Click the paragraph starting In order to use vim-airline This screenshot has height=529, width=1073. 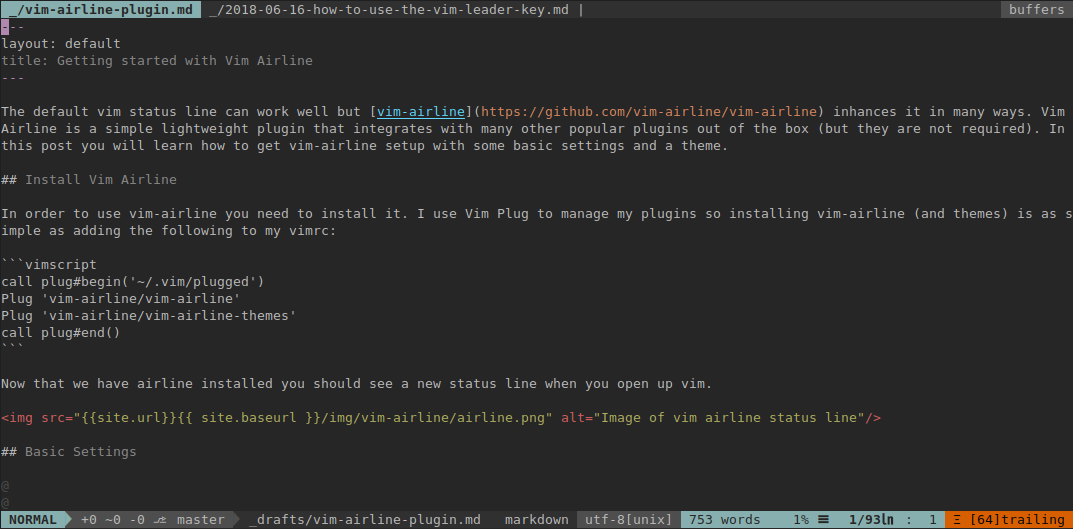(536, 222)
